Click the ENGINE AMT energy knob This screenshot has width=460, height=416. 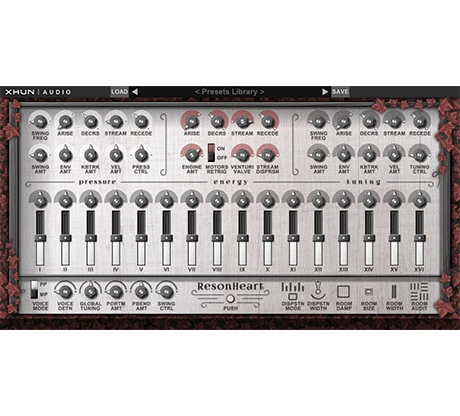click(192, 154)
